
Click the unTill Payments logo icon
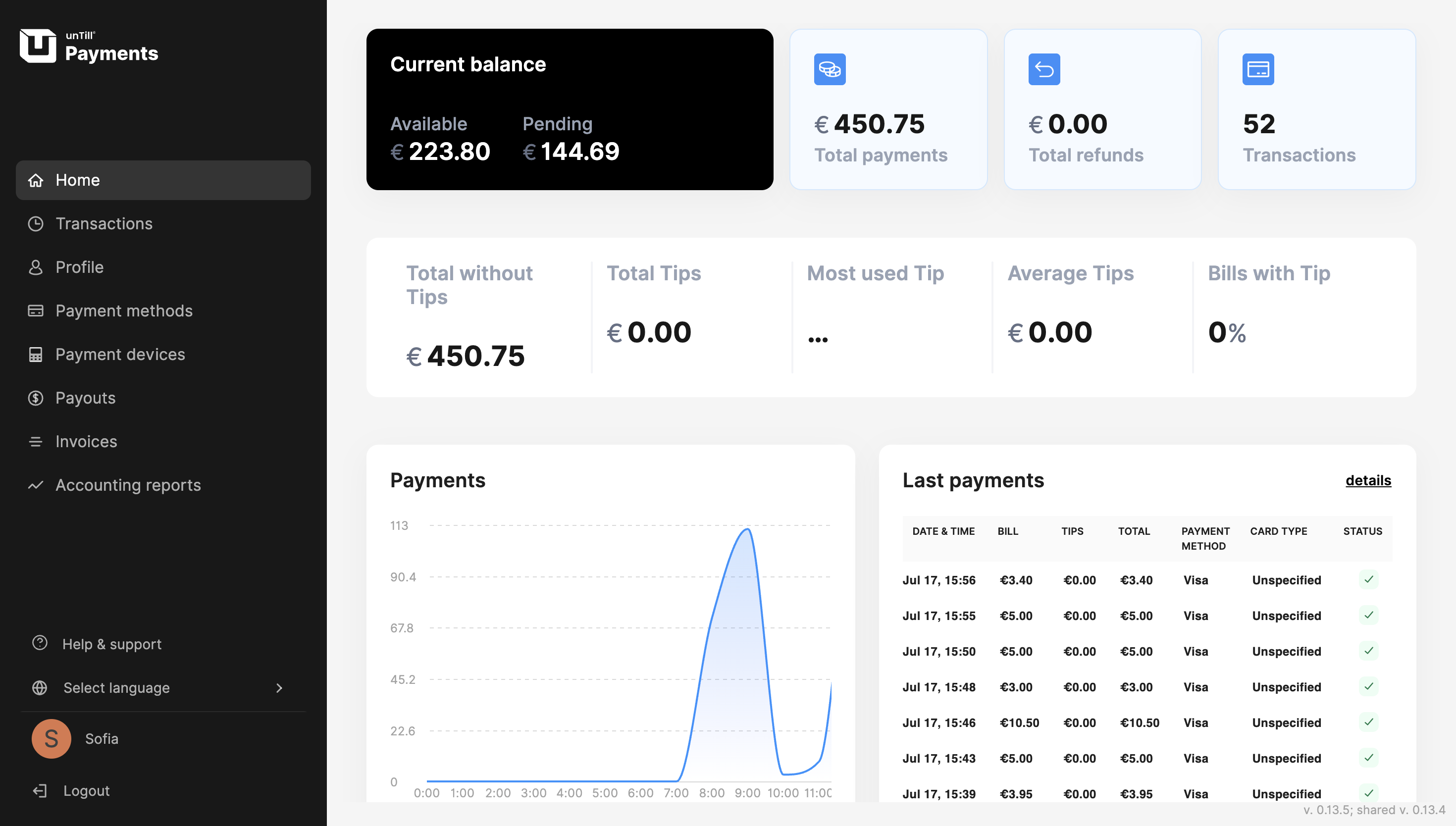coord(38,46)
